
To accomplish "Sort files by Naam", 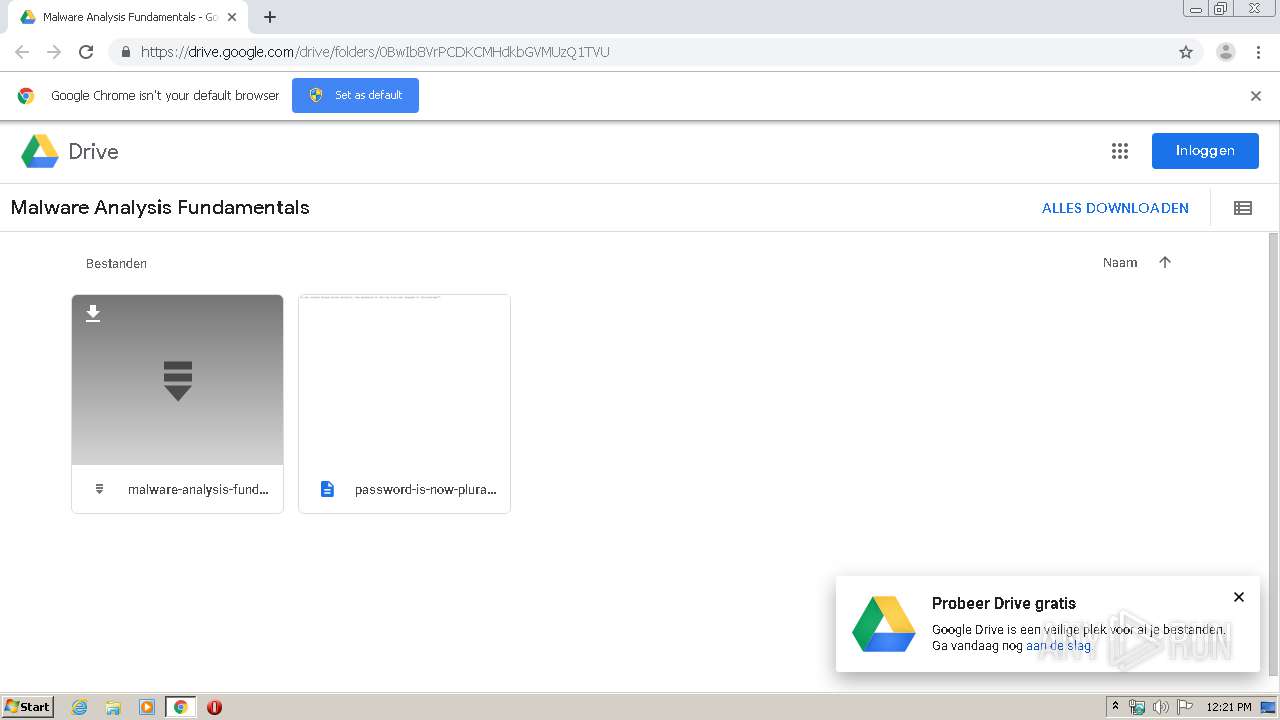I will [1120, 263].
